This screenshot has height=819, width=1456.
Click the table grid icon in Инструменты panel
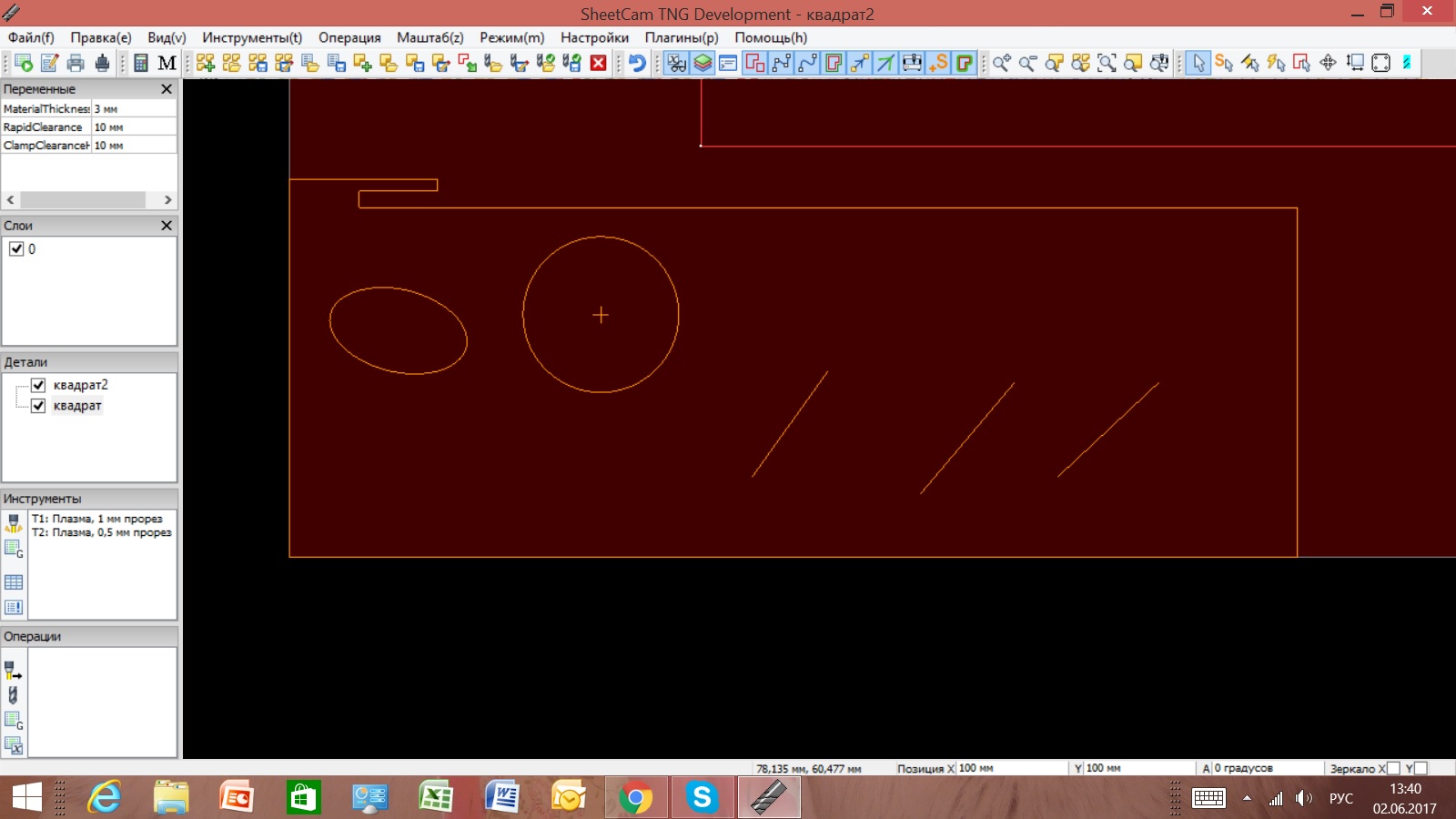(x=14, y=582)
